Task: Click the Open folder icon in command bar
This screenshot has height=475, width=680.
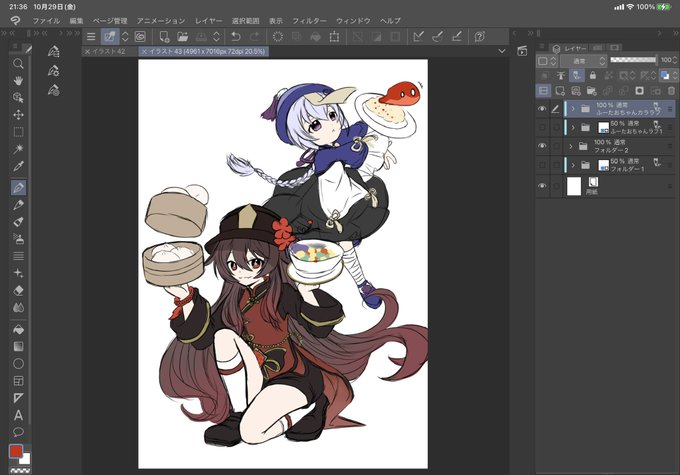Action: click(x=183, y=37)
